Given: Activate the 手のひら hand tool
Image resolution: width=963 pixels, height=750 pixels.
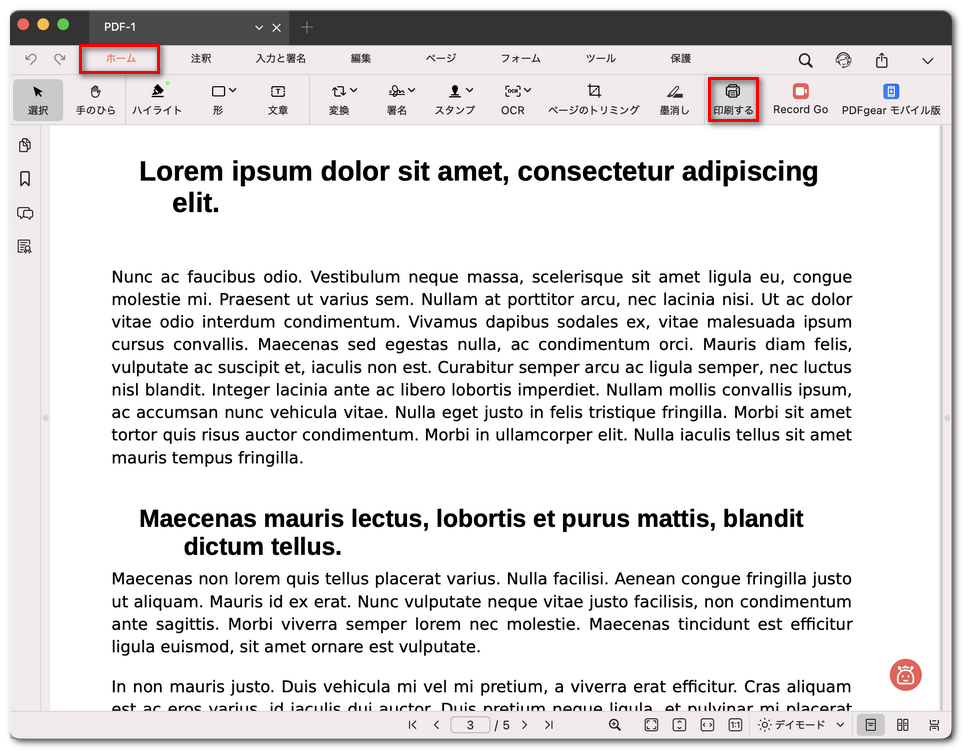Looking at the screenshot, I should (95, 100).
